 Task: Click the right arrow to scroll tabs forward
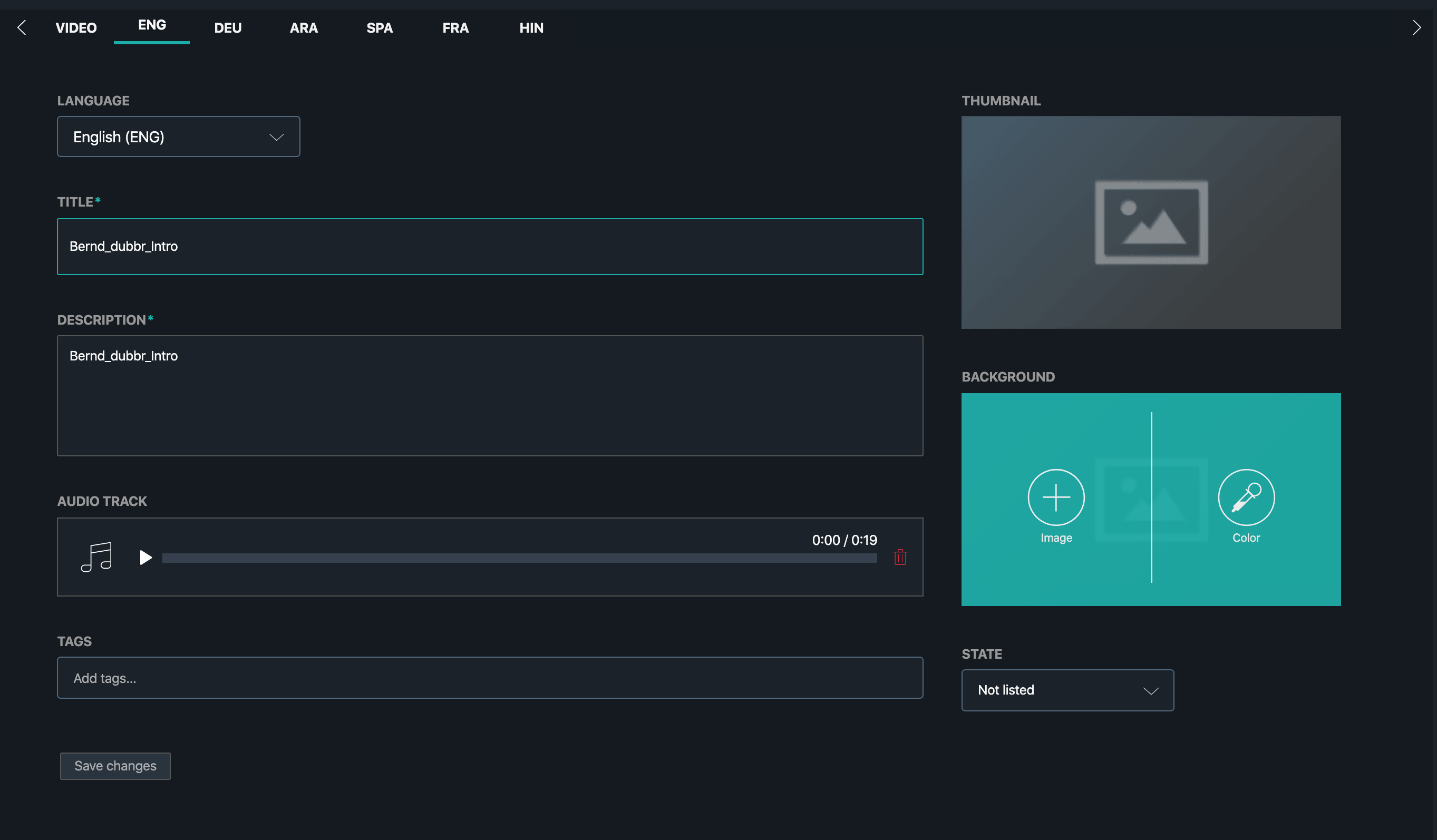point(1416,27)
